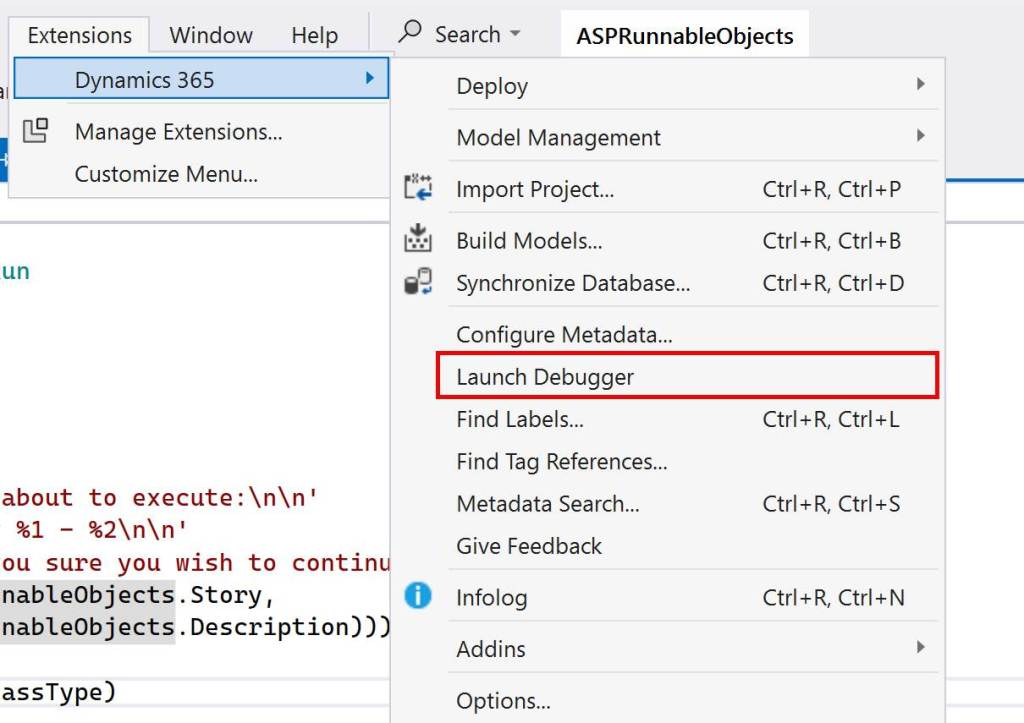Expand the Deploy submenu arrow
This screenshot has height=723, width=1024.
coord(921,85)
